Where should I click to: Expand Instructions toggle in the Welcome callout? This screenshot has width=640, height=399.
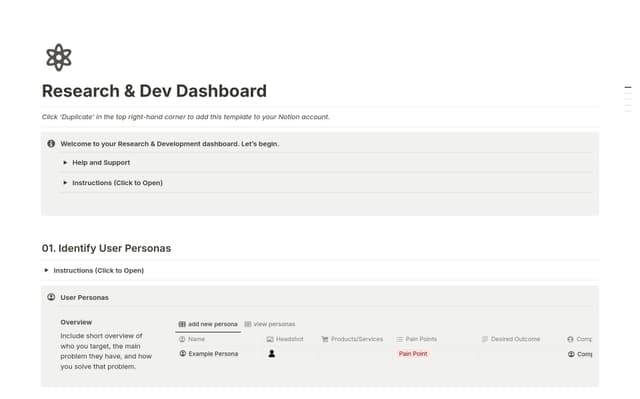click(65, 183)
